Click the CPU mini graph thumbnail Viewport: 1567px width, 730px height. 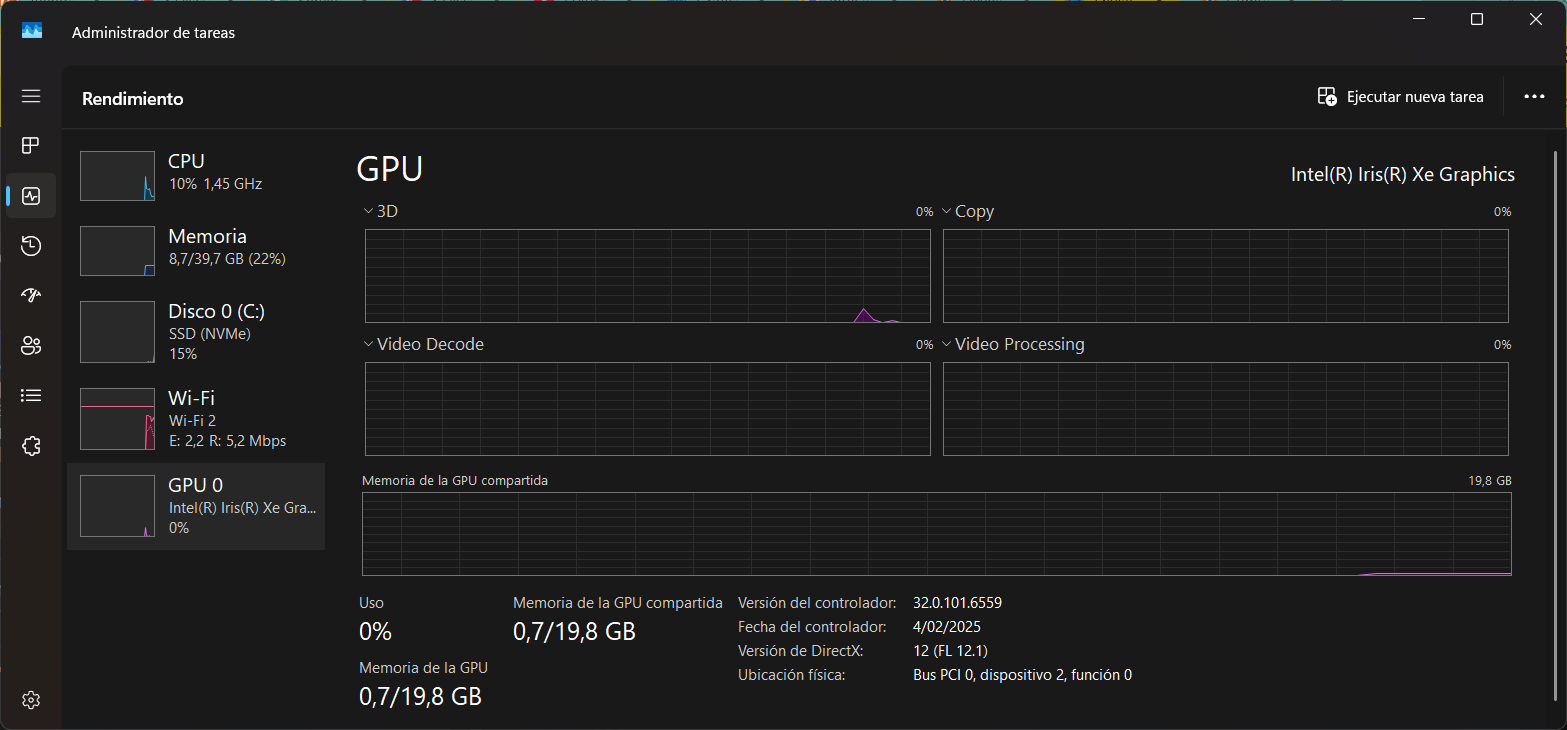coord(117,176)
